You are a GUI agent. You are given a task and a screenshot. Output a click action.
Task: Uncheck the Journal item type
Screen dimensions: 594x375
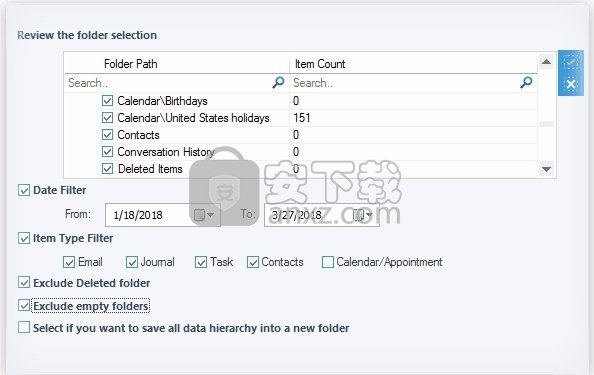click(132, 262)
